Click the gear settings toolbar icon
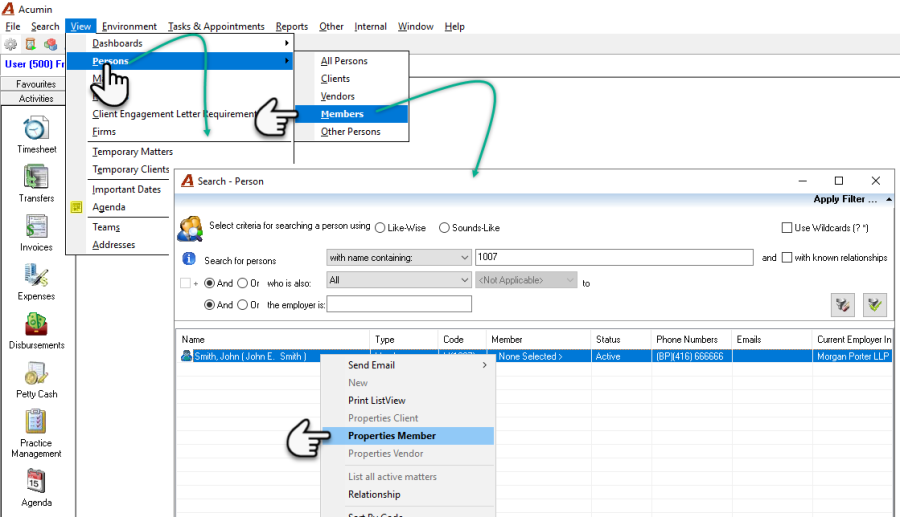The image size is (900, 517). coord(10,44)
